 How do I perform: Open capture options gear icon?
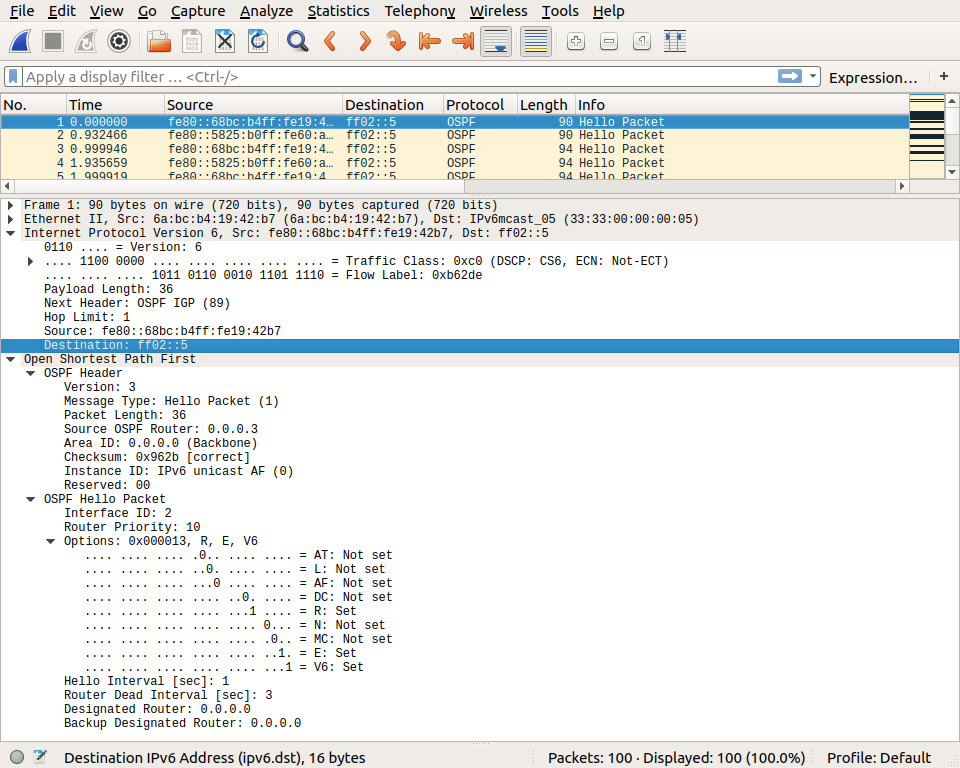point(119,42)
